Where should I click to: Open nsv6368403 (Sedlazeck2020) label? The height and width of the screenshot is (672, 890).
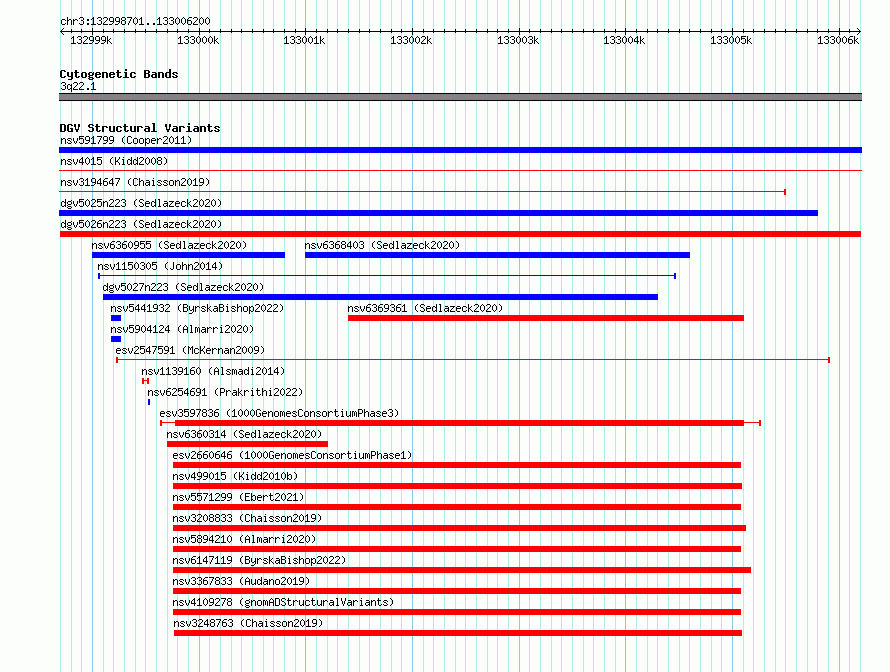pos(382,245)
